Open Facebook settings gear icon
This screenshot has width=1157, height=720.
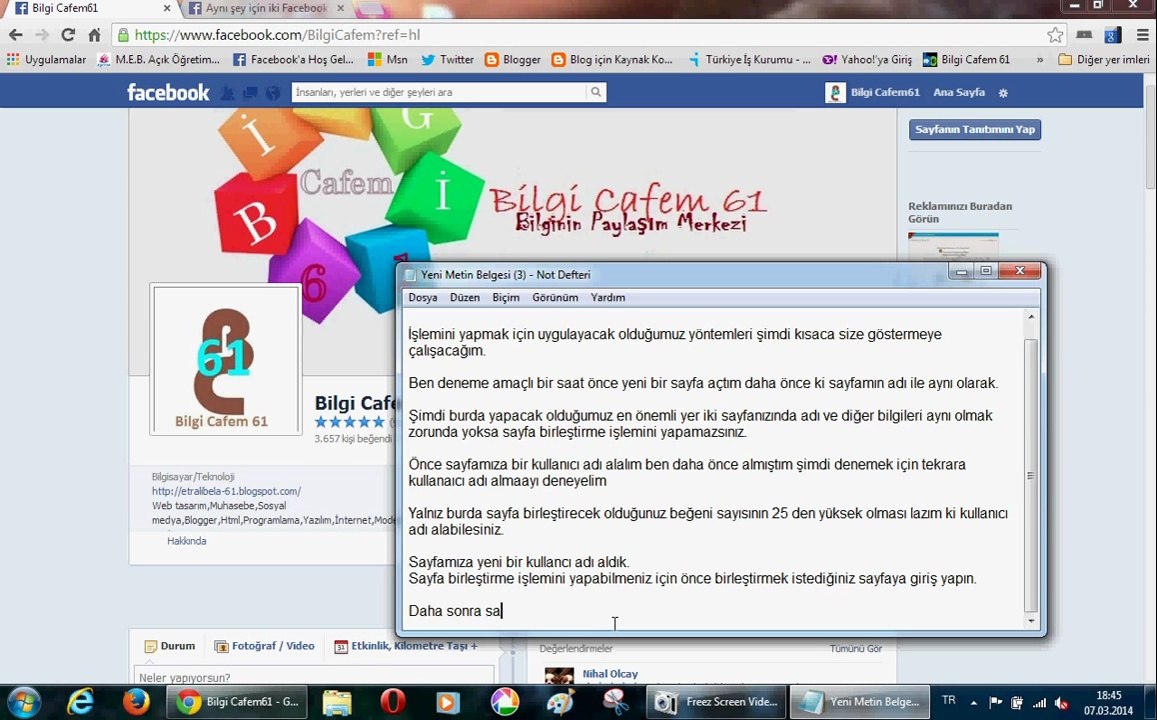pos(1004,93)
